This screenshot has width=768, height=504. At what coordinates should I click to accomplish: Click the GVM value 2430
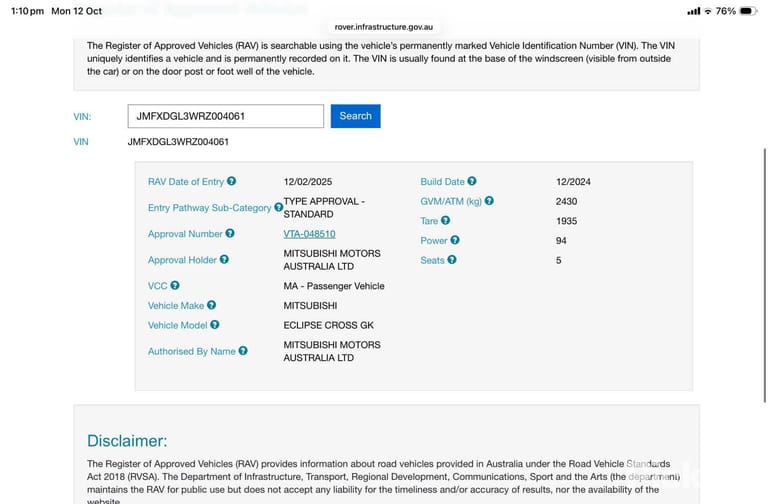pyautogui.click(x=566, y=201)
